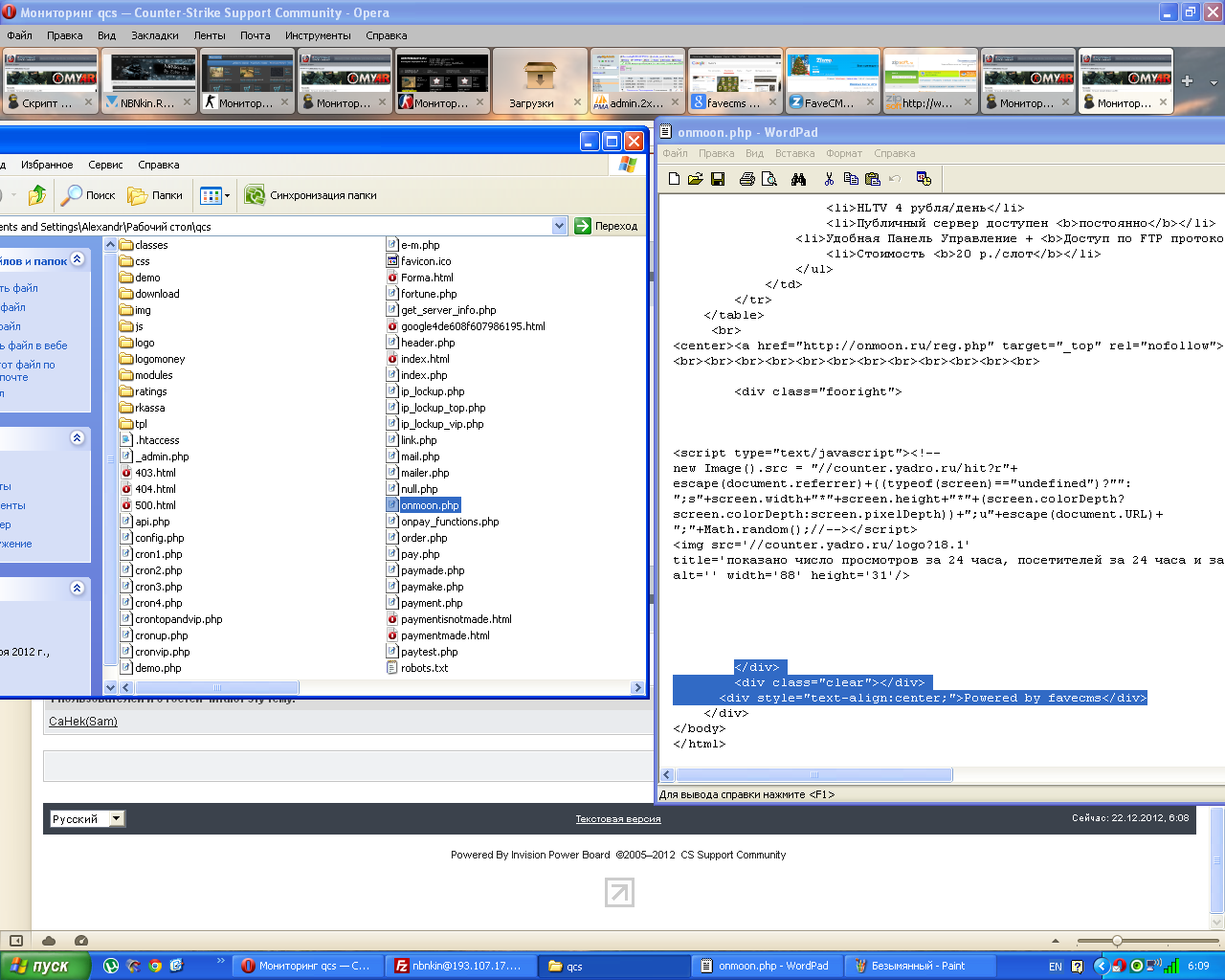Toggle the Opera Turbo speedometer icon
The width and height of the screenshot is (1225, 980).
(81, 941)
